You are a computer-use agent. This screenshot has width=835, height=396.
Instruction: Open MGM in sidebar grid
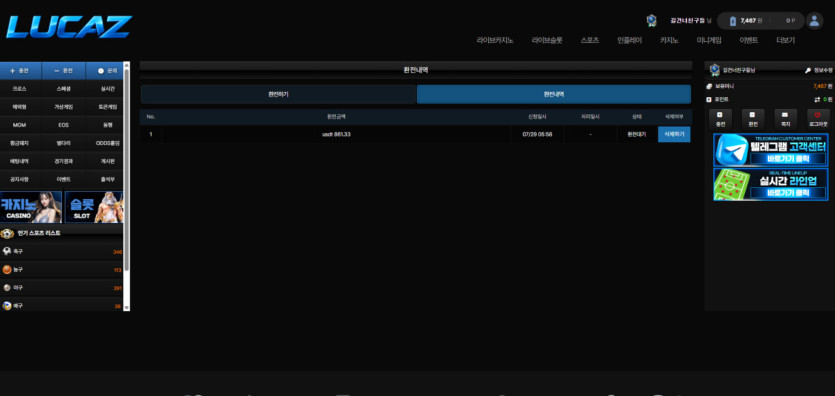20,125
